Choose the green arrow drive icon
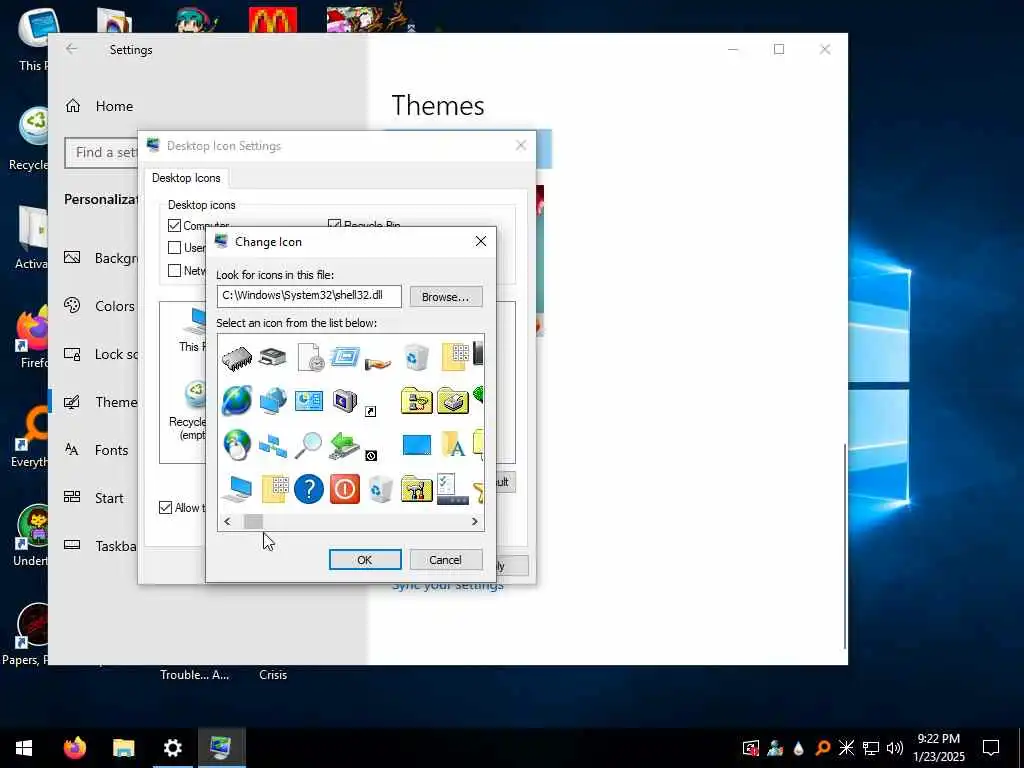The height and width of the screenshot is (768, 1024). click(345, 445)
